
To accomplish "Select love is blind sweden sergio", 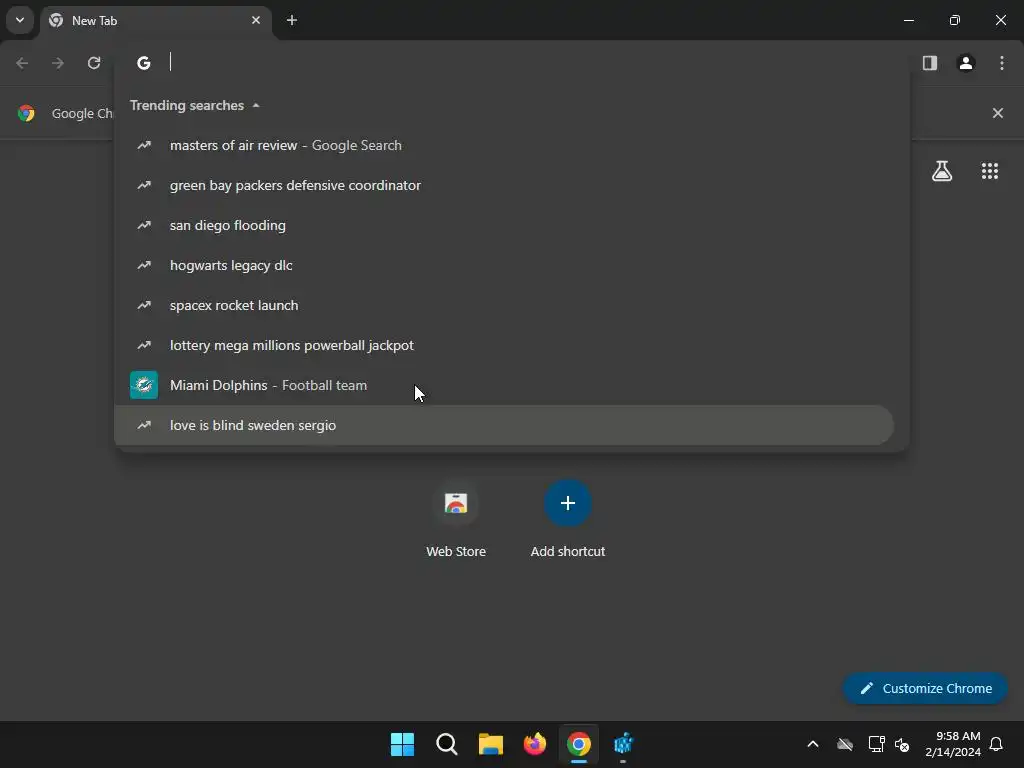I will tap(504, 425).
